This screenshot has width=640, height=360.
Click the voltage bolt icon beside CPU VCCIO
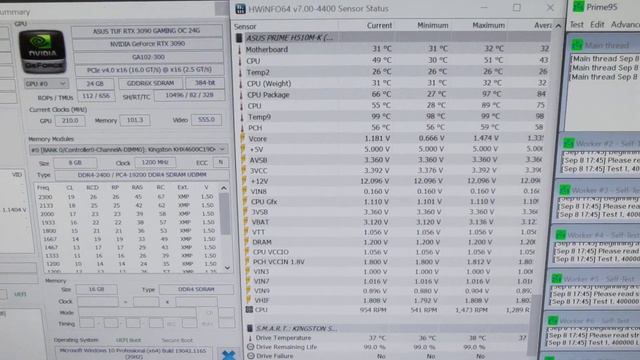pyautogui.click(x=247, y=251)
